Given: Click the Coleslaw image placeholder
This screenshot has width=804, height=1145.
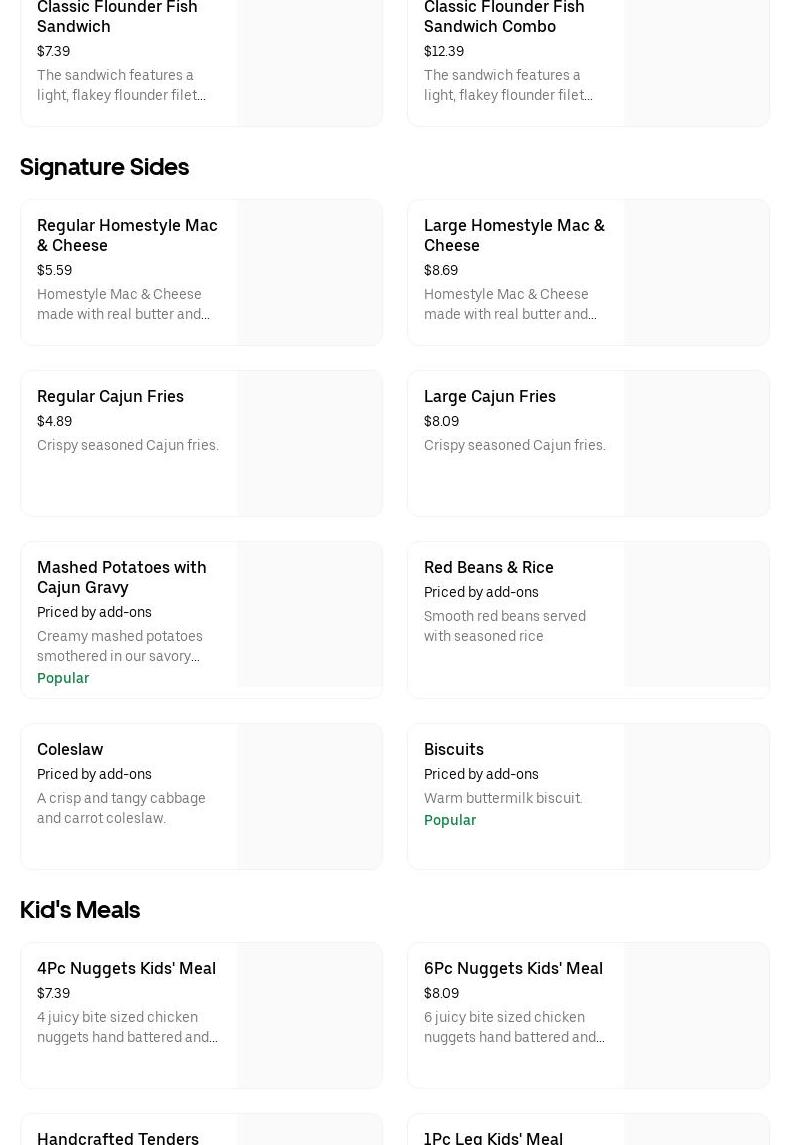Looking at the screenshot, I should coord(310,796).
